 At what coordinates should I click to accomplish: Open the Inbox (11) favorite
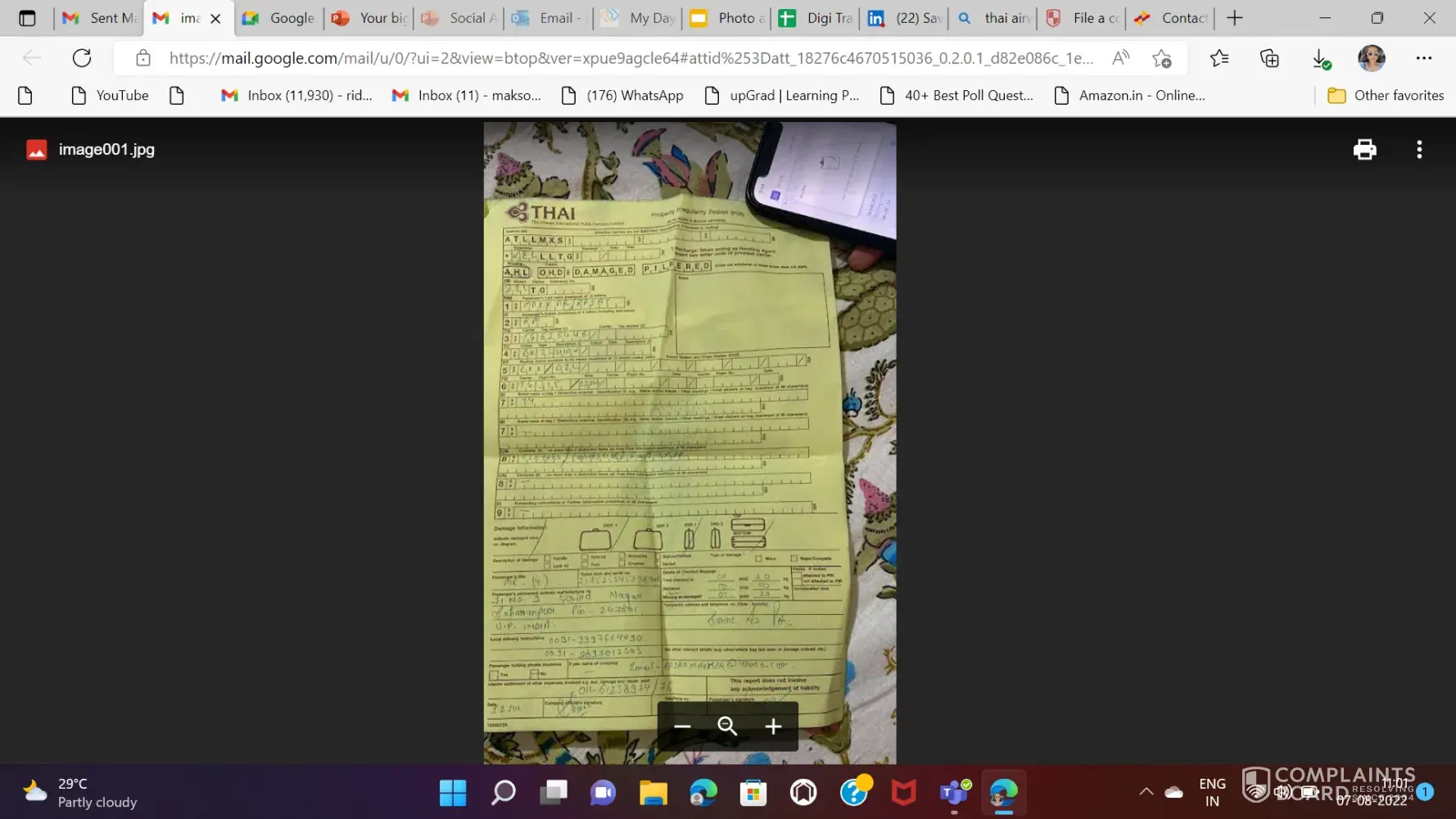[467, 96]
